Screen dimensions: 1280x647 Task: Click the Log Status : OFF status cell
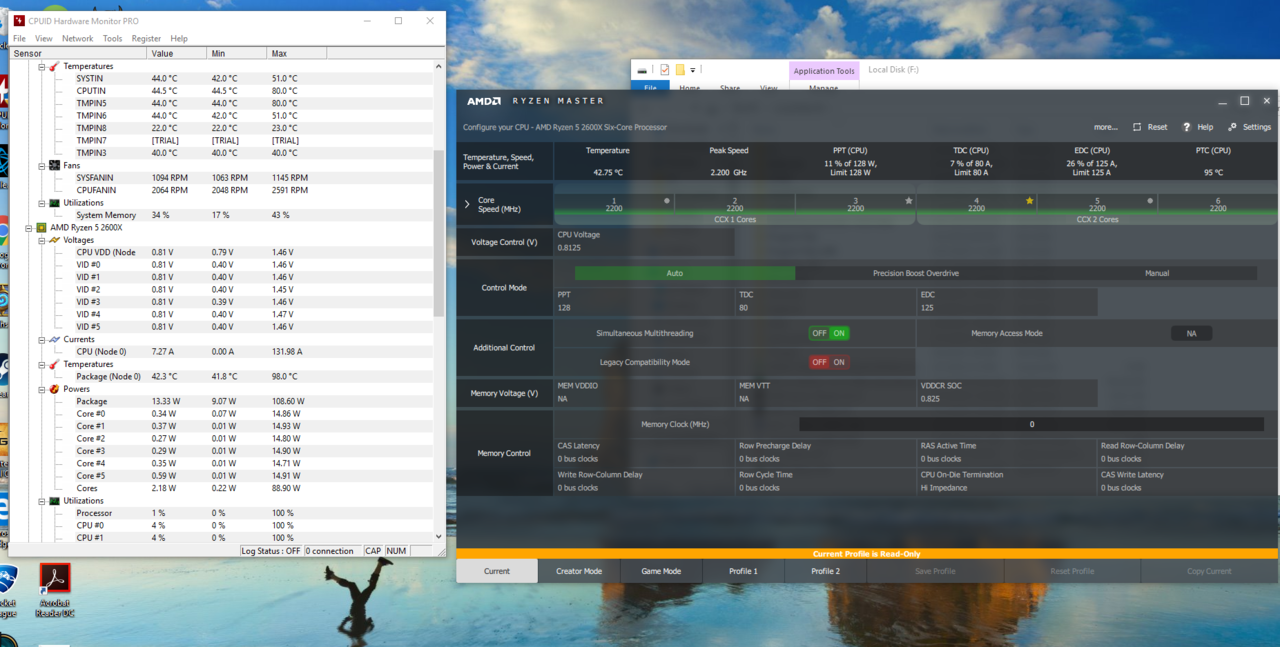[271, 551]
